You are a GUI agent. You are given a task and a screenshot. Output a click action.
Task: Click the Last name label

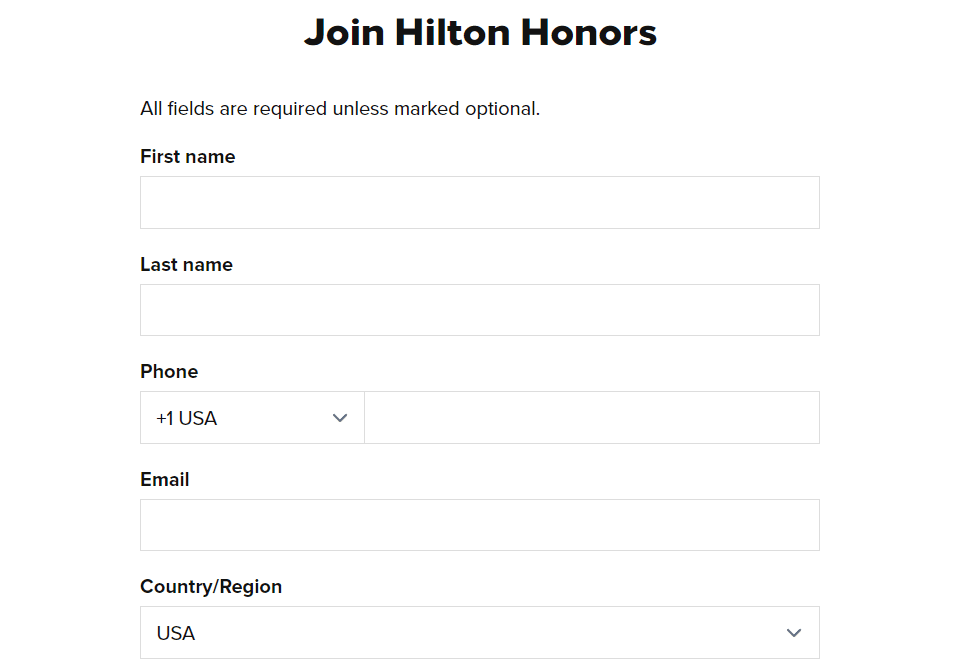tap(187, 264)
